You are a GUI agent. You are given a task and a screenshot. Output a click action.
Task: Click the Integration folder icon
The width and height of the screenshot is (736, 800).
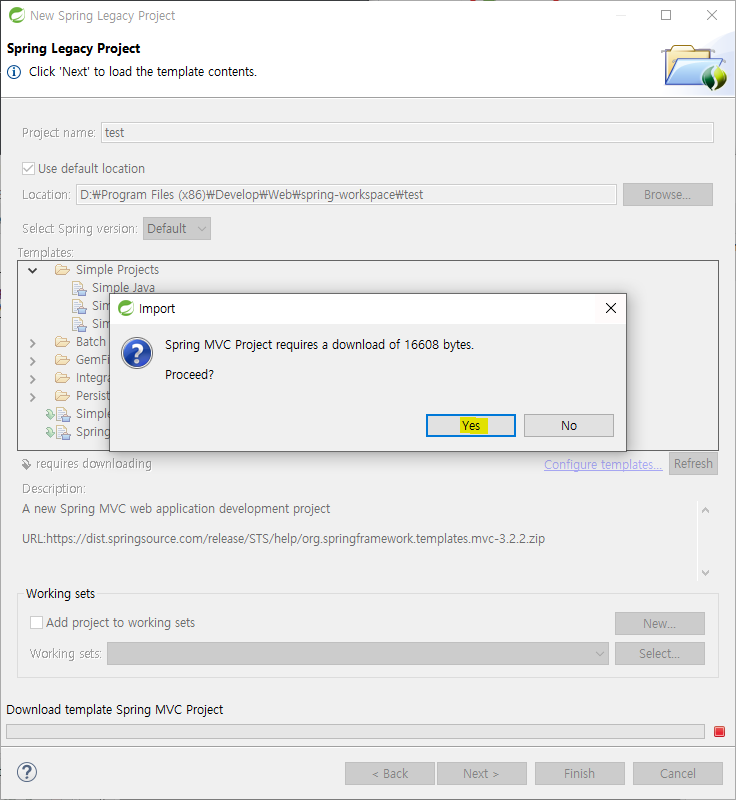62,378
